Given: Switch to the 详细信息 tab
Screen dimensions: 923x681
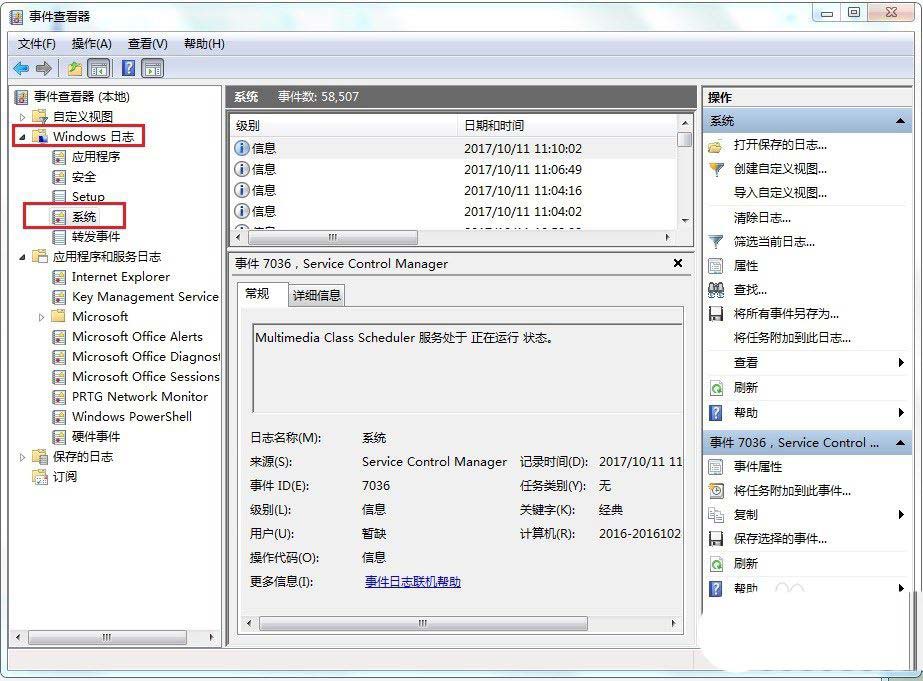Looking at the screenshot, I should coord(316,295).
